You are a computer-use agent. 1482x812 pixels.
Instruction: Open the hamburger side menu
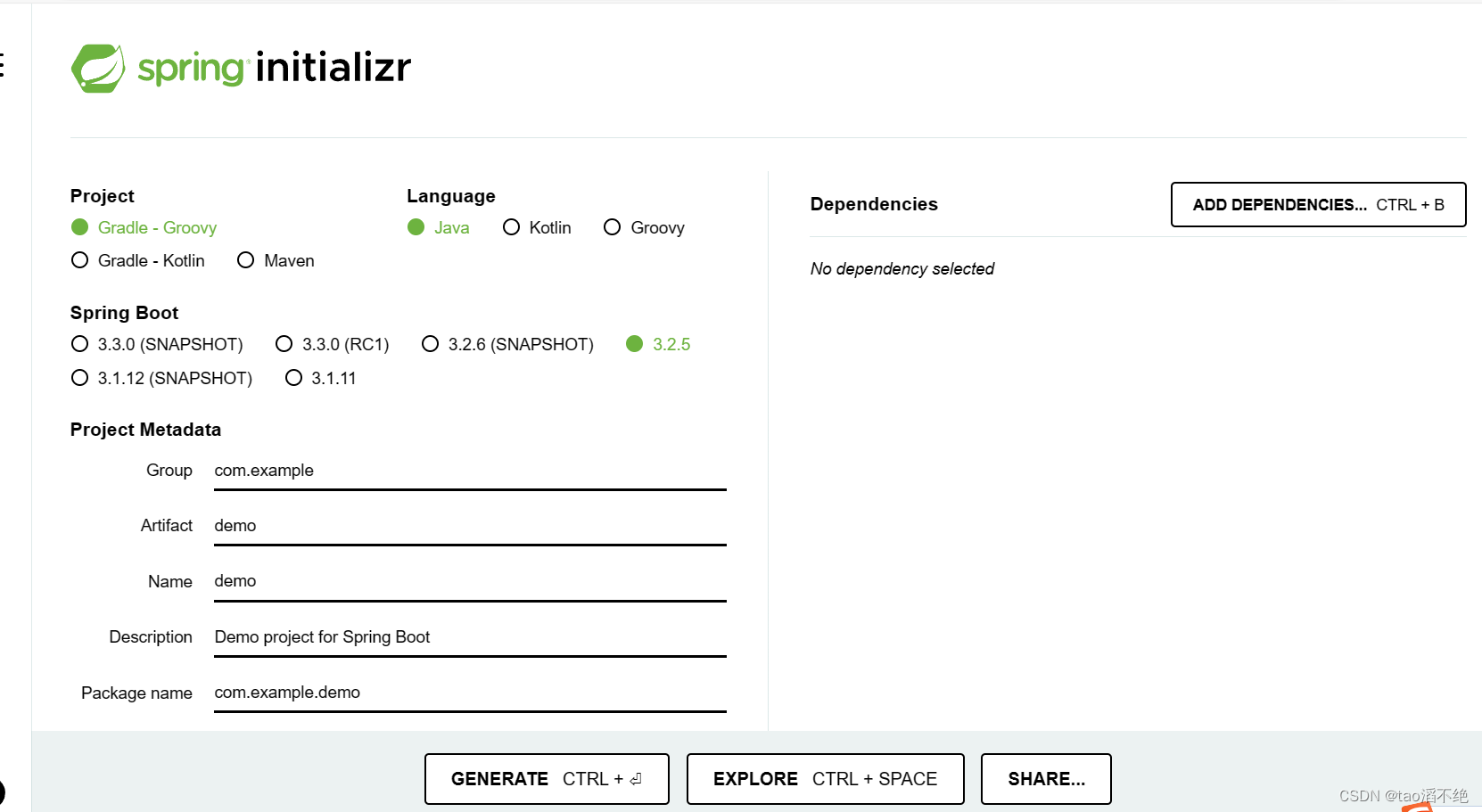coord(2,65)
